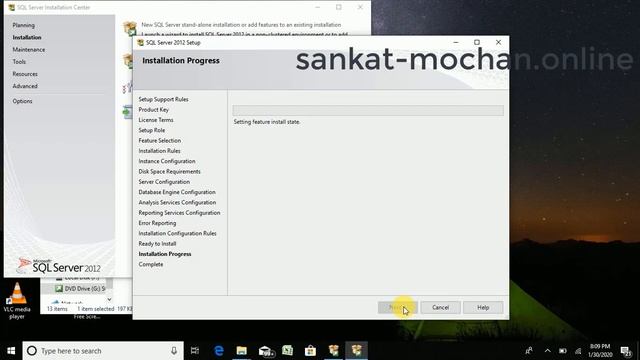Open taskbar clock showing 8:09 PM
Screen dimensions: 640x360
pos(600,351)
